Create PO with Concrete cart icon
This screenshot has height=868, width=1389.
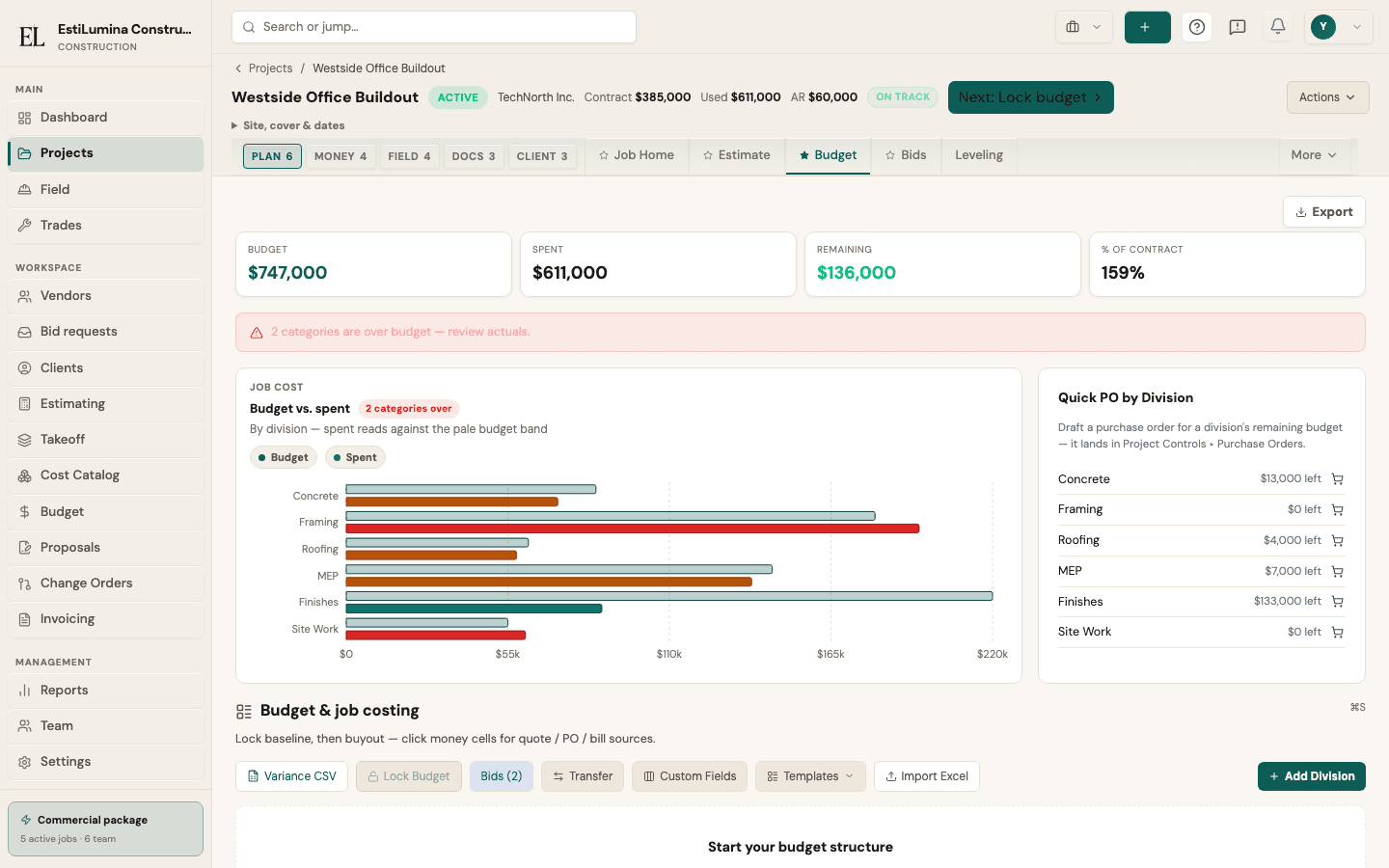click(1337, 479)
